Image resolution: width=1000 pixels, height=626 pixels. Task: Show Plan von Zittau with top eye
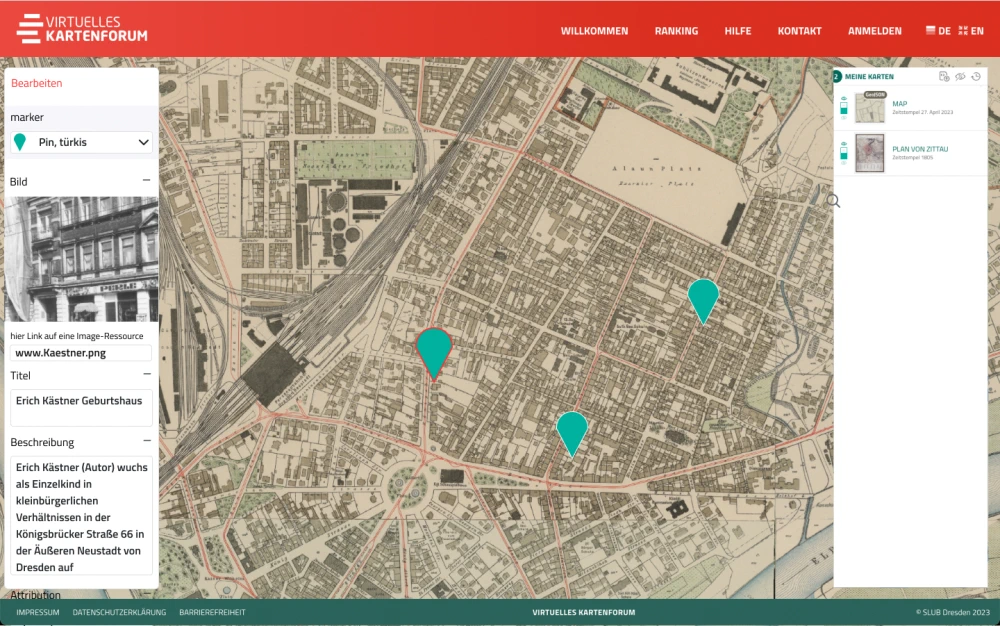pos(844,144)
